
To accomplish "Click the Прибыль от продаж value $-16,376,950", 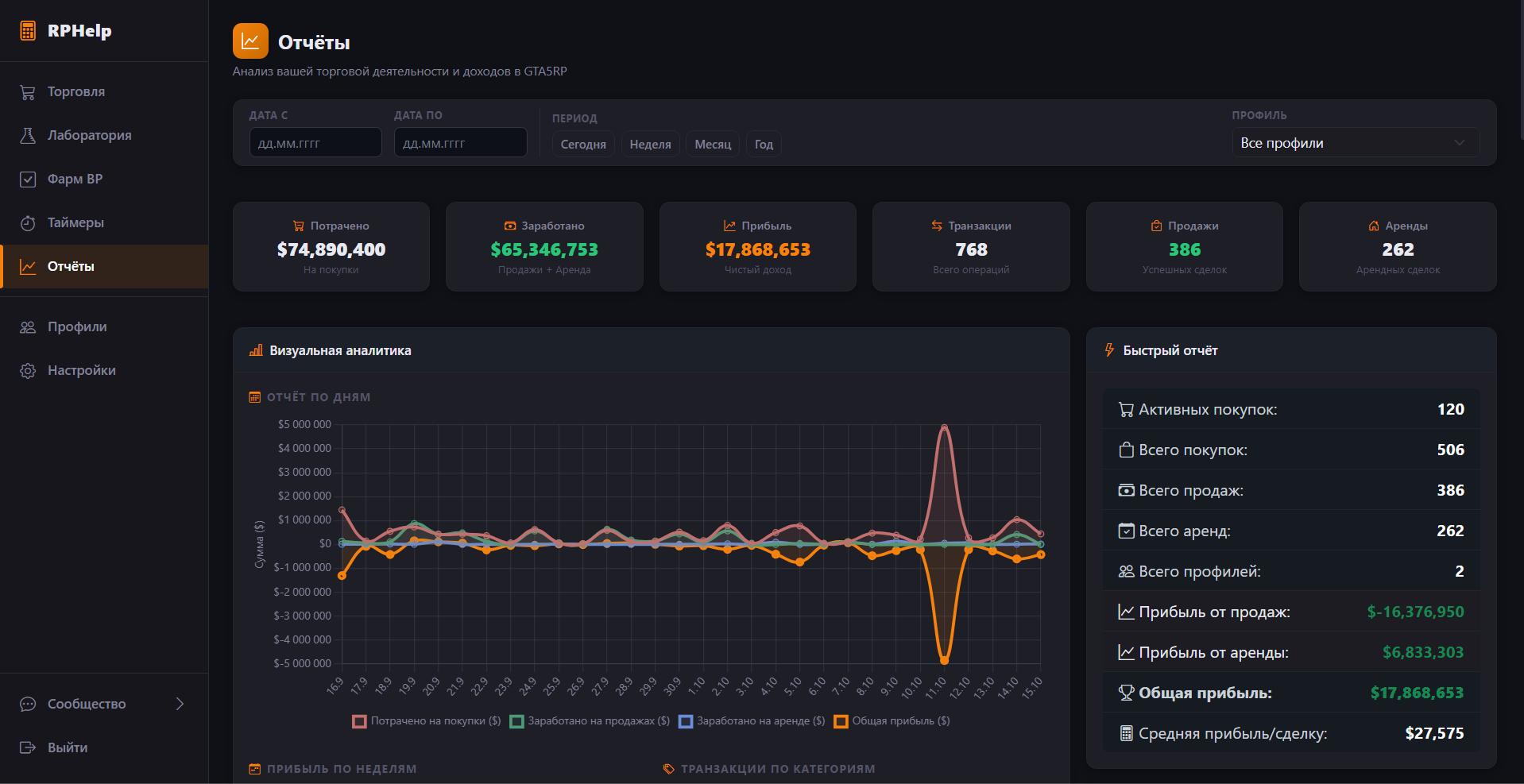I will 1415,612.
